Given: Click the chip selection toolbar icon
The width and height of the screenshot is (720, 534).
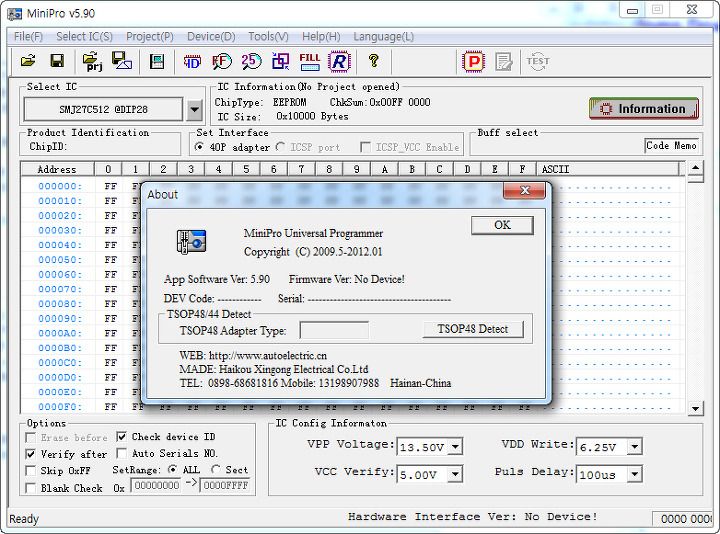Looking at the screenshot, I should (x=157, y=61).
